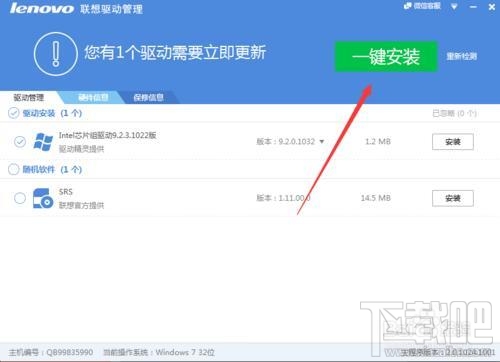Select the Intel芯片组驱动9.2.3.1022版 name
500x362 pixels.
(x=108, y=135)
